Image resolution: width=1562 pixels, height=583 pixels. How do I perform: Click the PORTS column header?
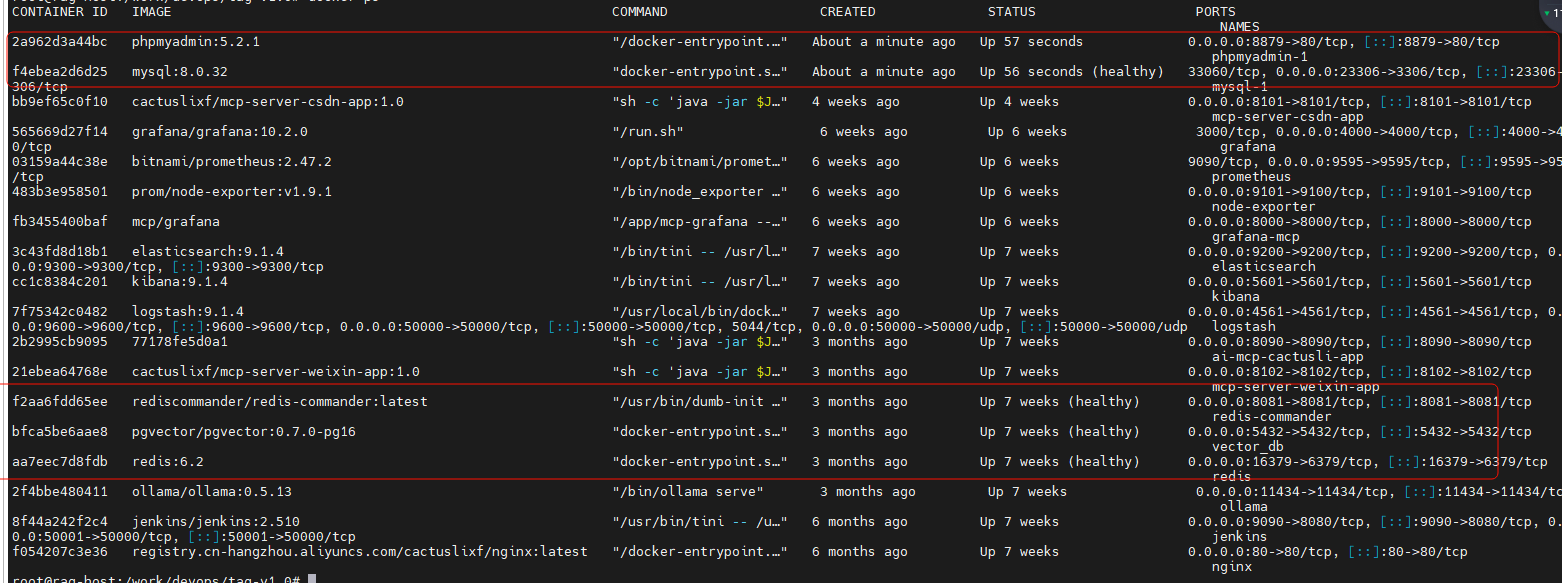click(x=1215, y=12)
